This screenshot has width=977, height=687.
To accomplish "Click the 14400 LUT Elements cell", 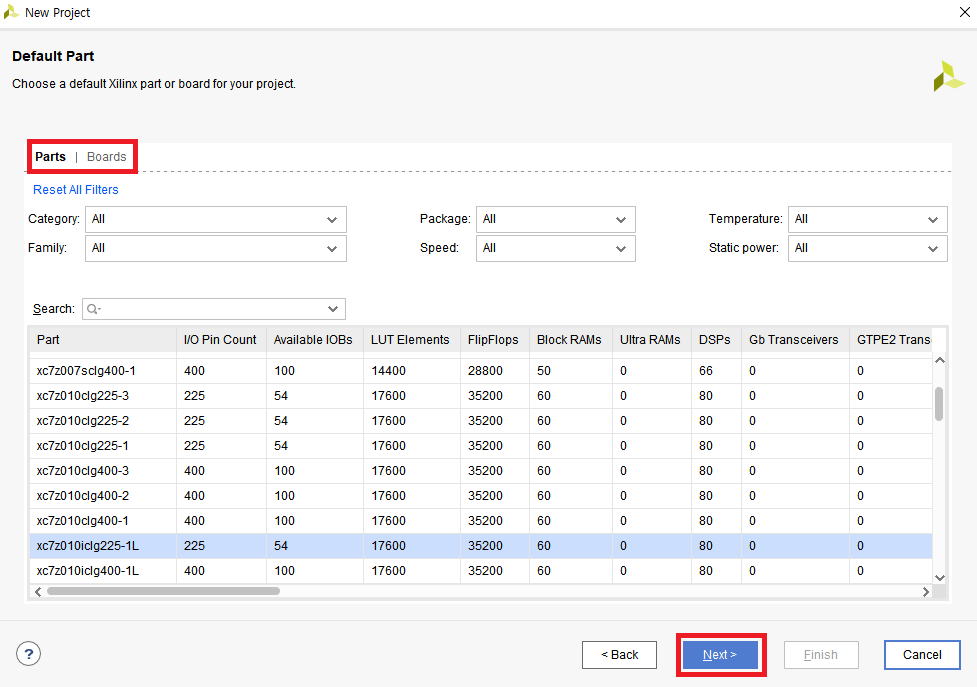I will pos(412,371).
